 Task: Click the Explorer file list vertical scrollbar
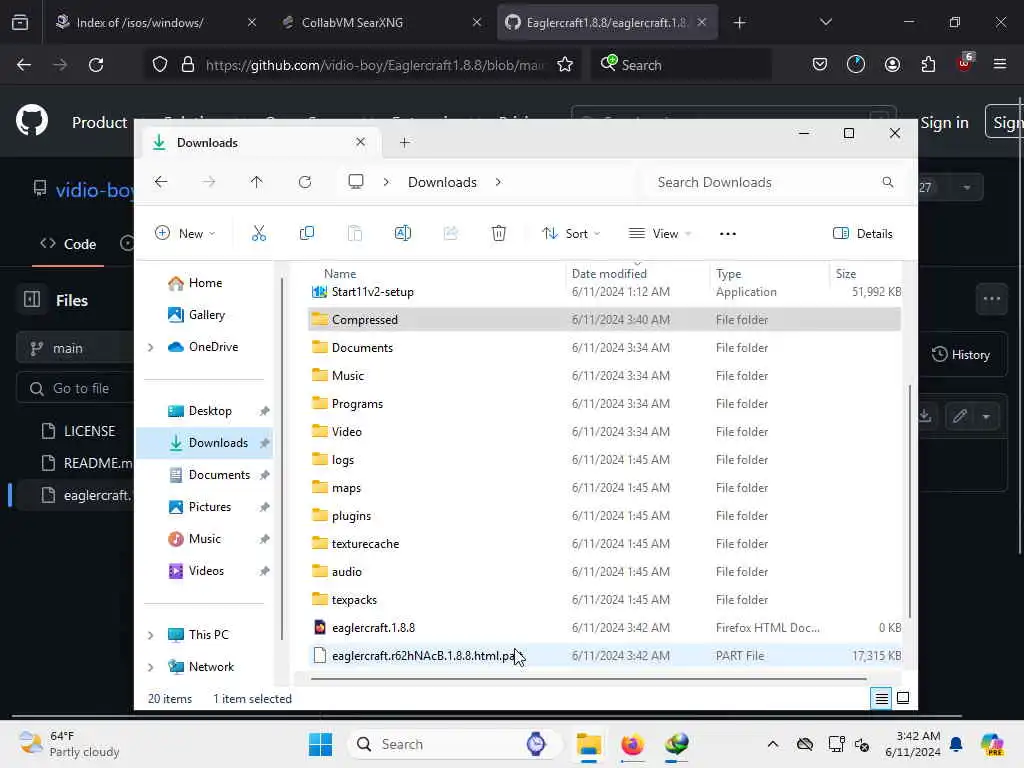pos(909,500)
